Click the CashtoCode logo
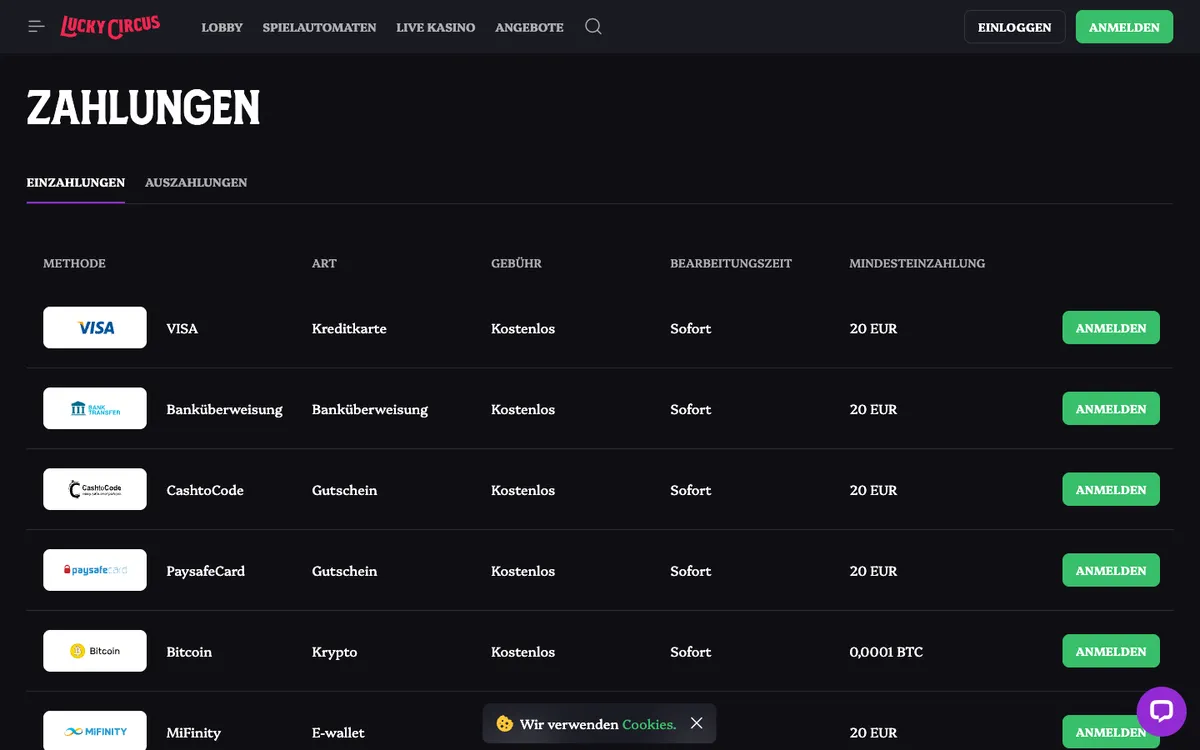 95,490
